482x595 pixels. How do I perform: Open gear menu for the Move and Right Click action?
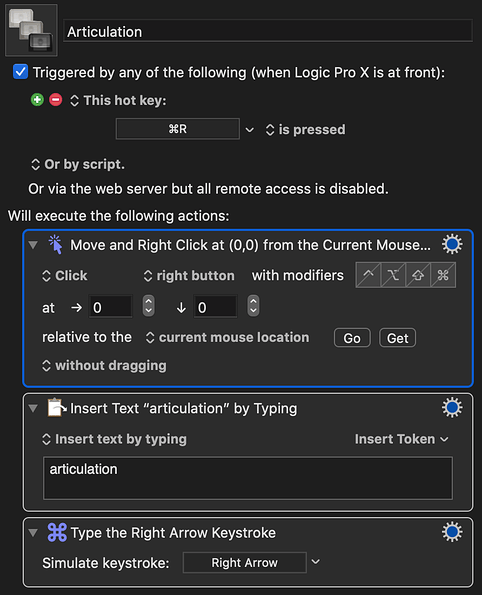452,244
